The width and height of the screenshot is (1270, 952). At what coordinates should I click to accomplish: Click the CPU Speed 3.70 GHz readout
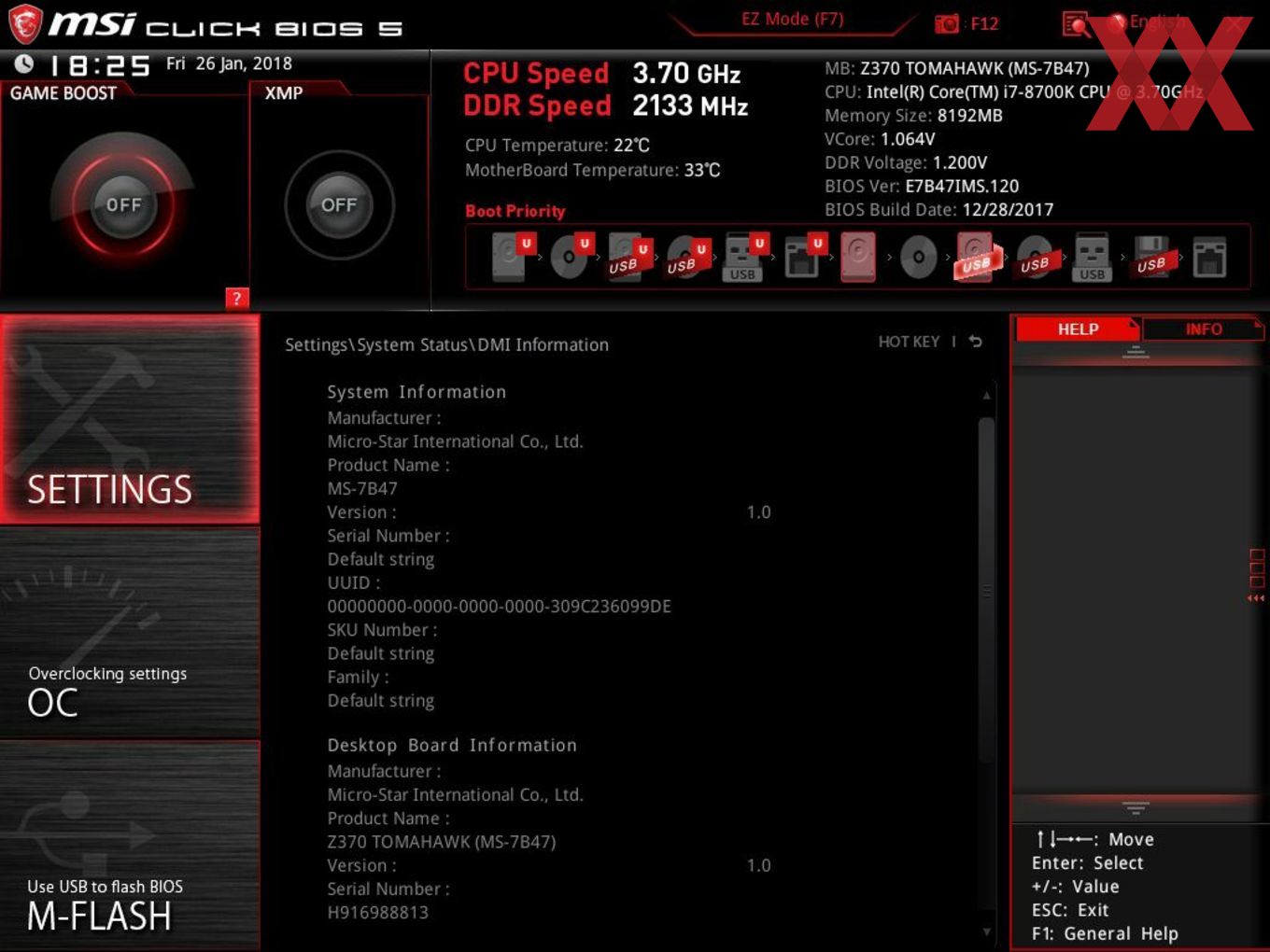pos(602,73)
